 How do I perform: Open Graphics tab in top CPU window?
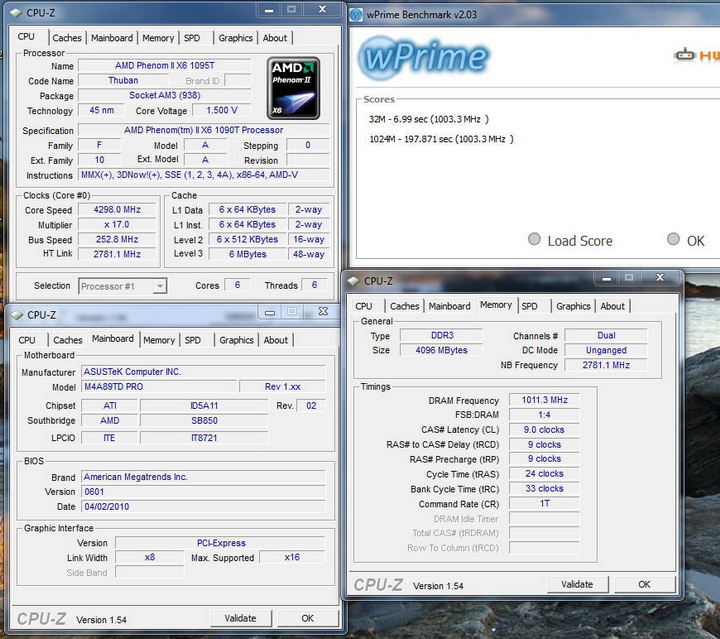[236, 38]
